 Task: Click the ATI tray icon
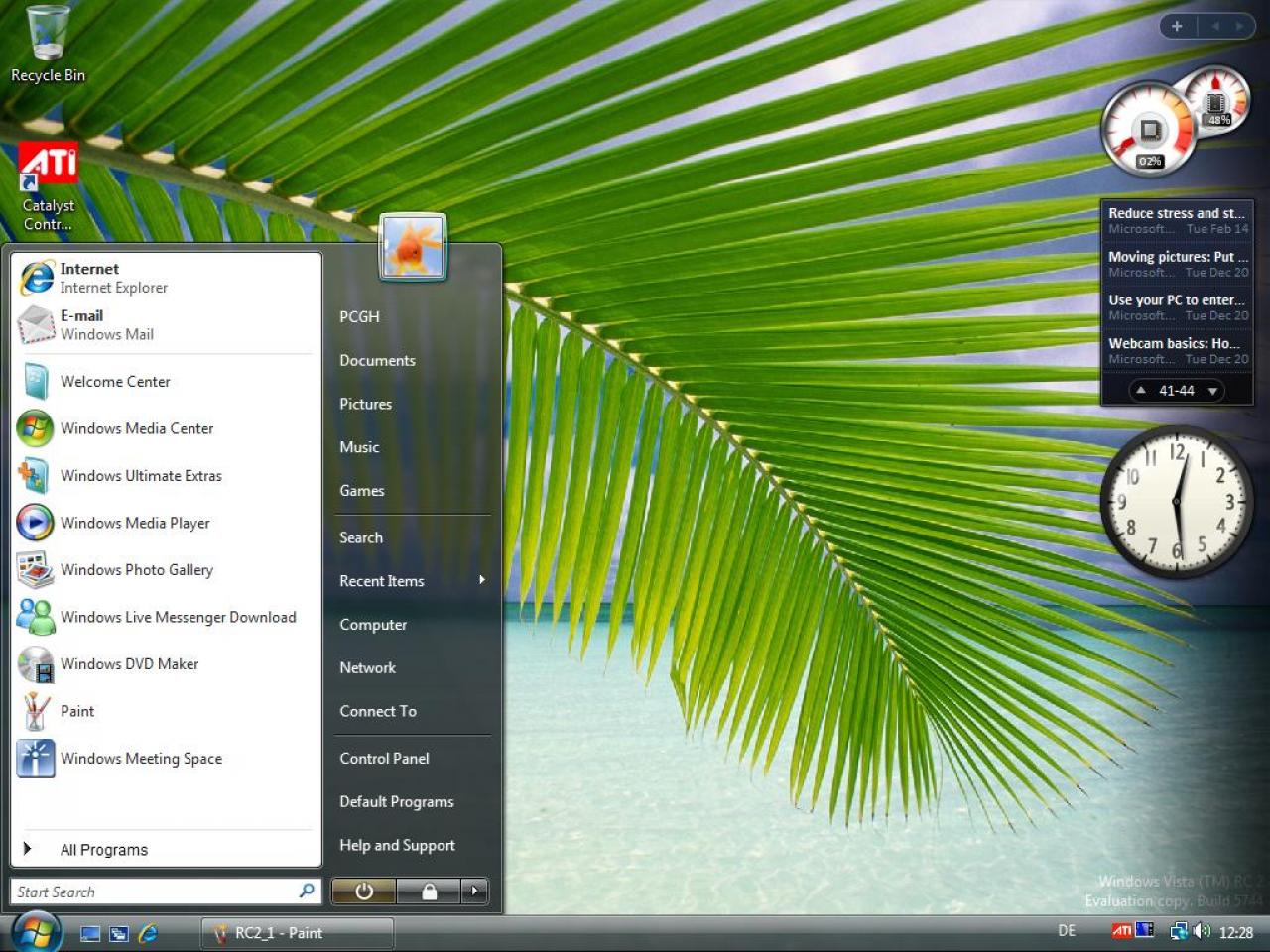click(x=1122, y=931)
